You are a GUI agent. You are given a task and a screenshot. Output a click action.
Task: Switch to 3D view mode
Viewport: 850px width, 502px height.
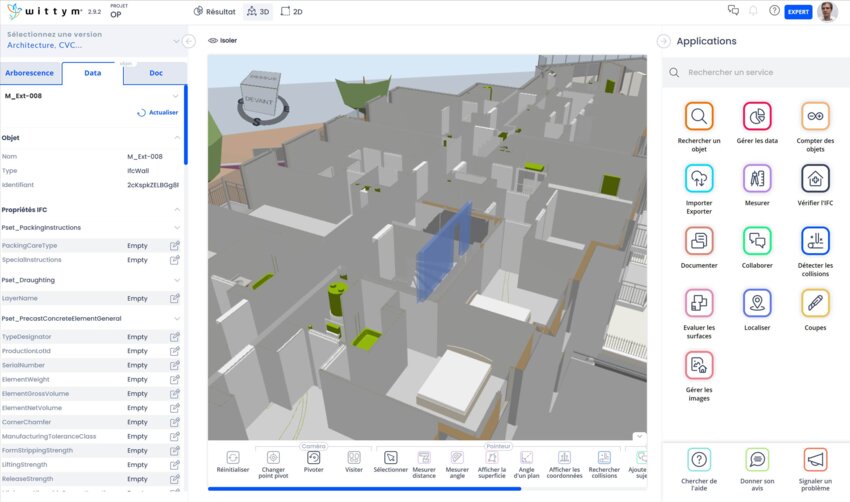click(x=257, y=12)
